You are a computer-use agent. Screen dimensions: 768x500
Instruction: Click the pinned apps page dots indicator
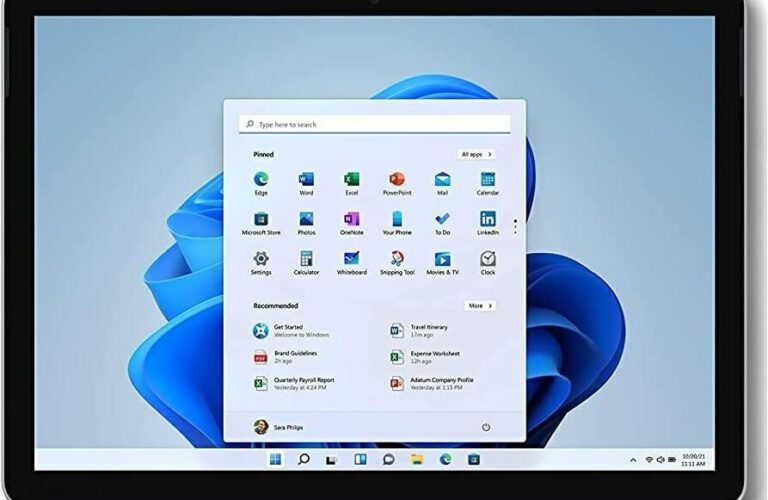coord(515,226)
